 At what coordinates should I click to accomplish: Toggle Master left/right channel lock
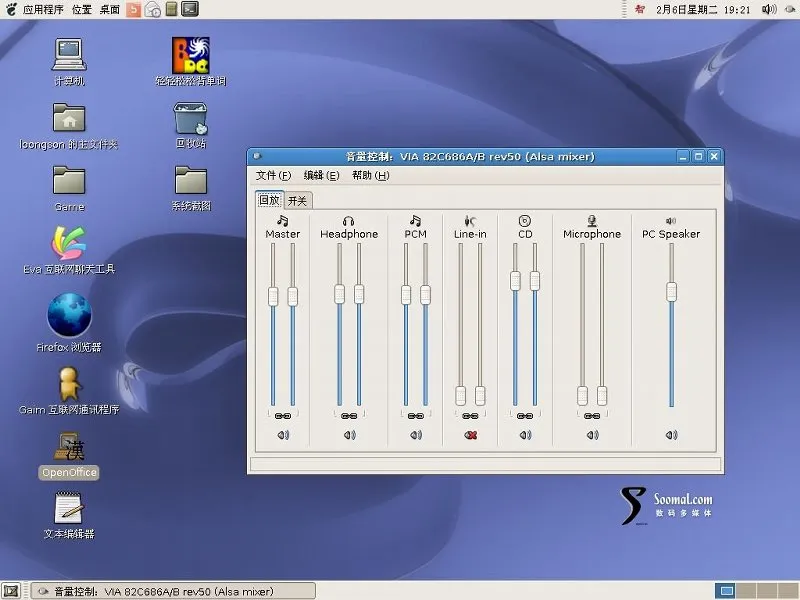point(283,416)
